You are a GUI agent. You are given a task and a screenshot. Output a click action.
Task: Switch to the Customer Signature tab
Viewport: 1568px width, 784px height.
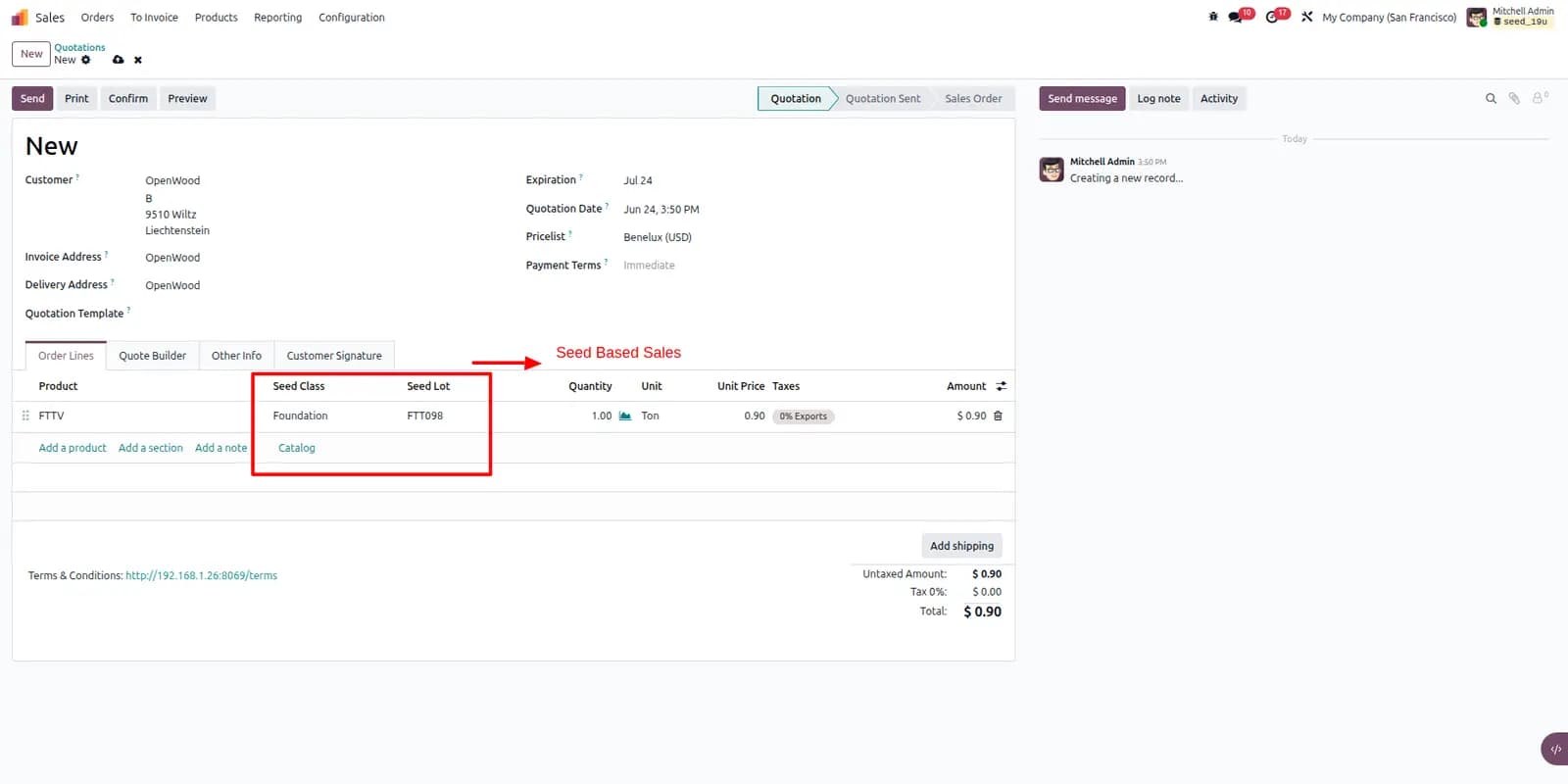pos(334,356)
